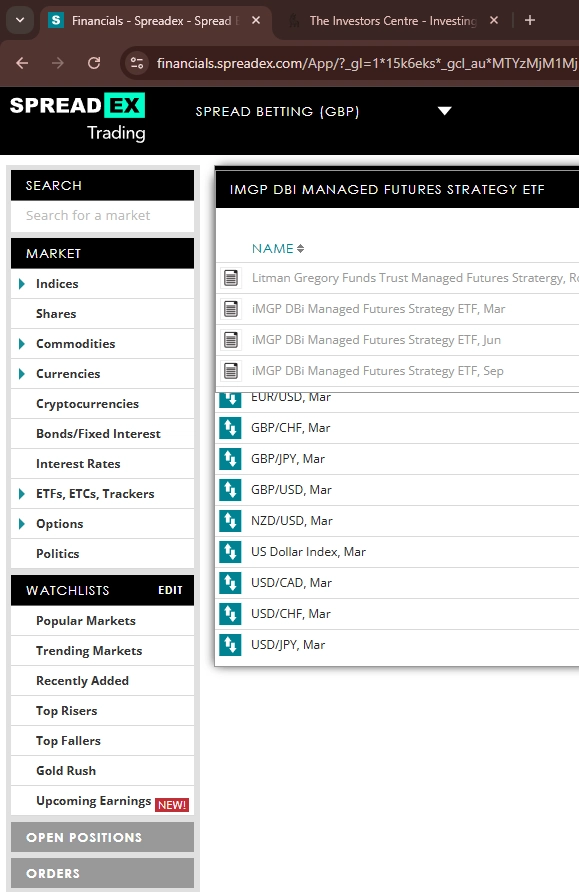Select USD/CAD, Mar market name
The image size is (579, 892).
(291, 583)
